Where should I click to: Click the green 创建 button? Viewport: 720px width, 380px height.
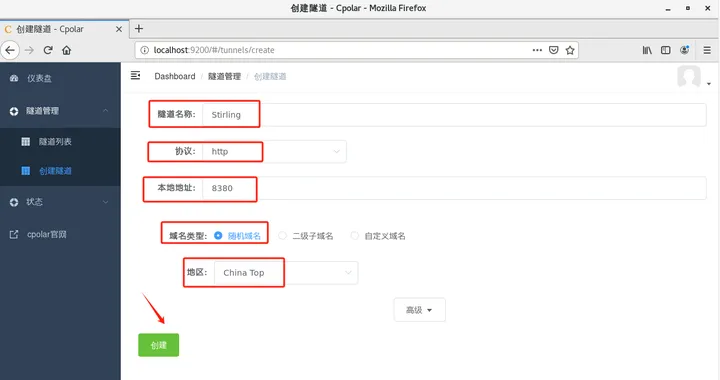[x=158, y=345]
